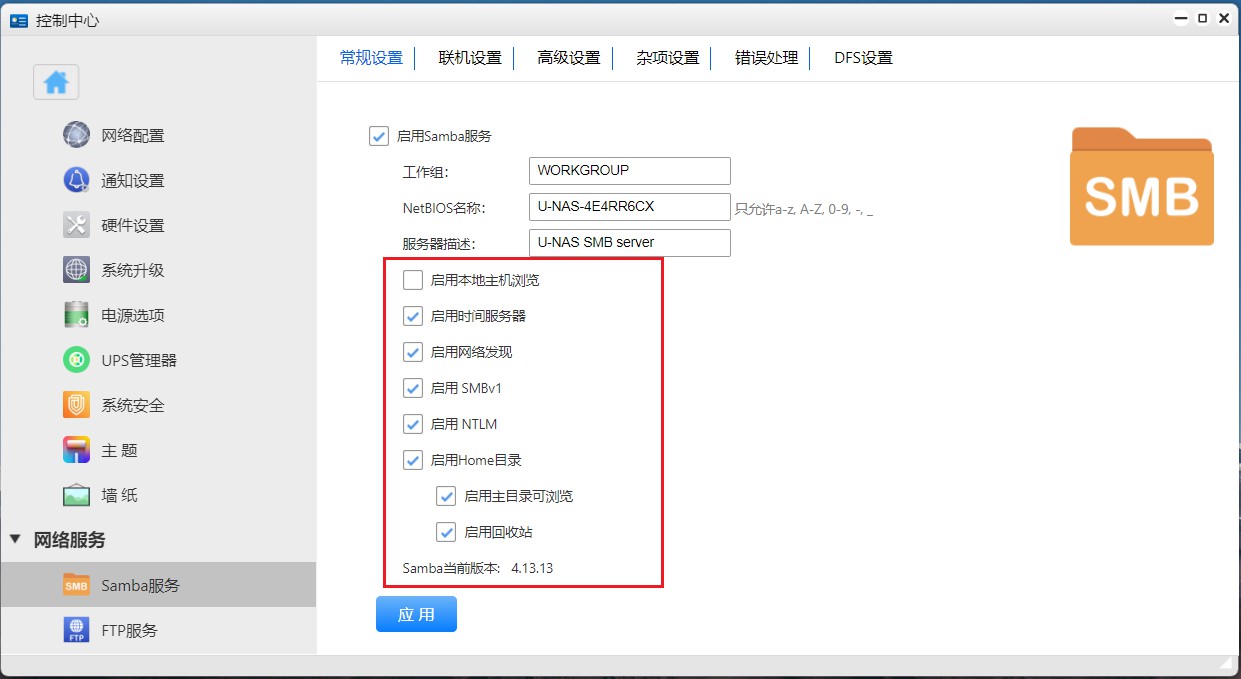Switch to the 高级设置 tab
The width and height of the screenshot is (1241, 679).
[x=568, y=58]
